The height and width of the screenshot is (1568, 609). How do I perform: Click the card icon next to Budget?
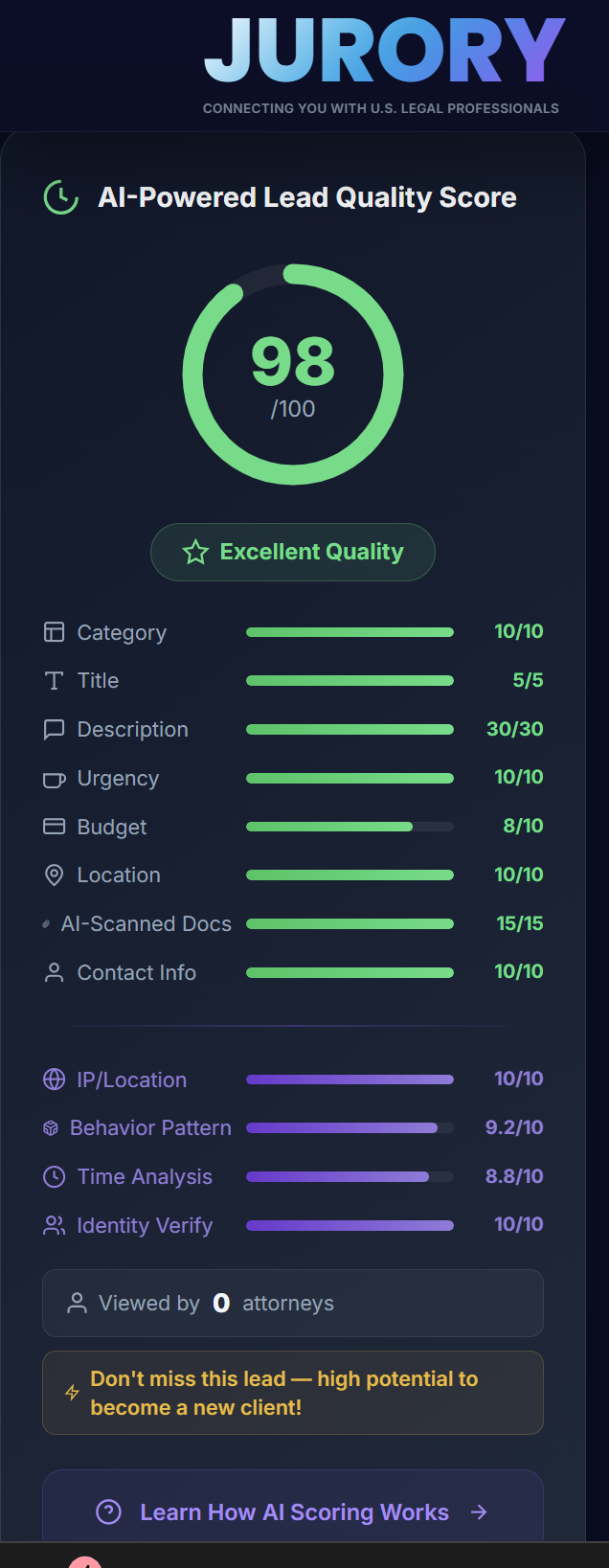pyautogui.click(x=53, y=826)
